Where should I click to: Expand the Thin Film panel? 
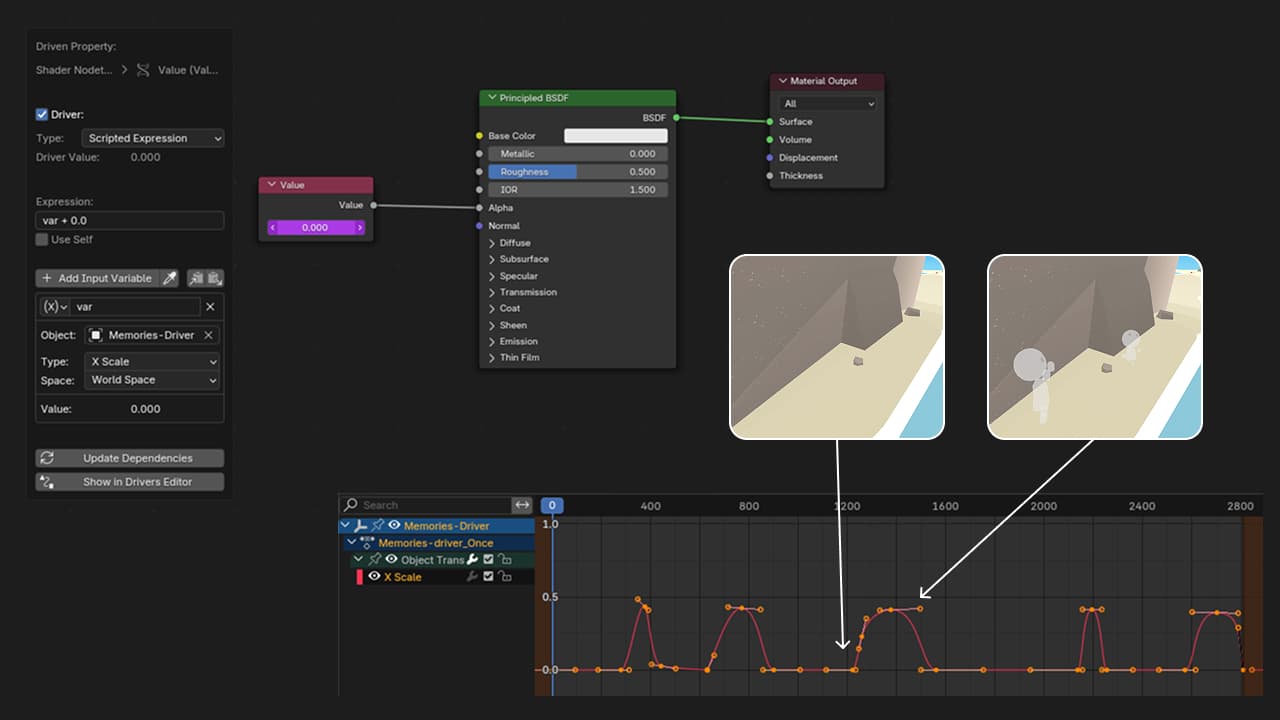pyautogui.click(x=492, y=357)
